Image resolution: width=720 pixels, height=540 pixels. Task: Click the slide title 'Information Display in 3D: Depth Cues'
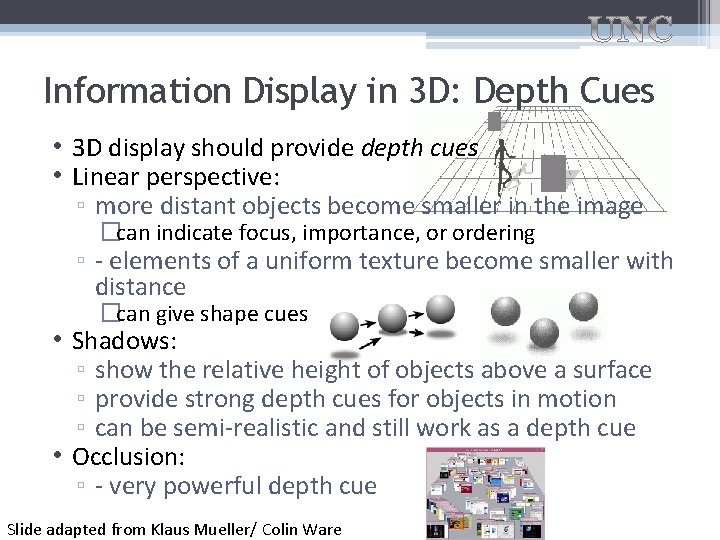(349, 90)
